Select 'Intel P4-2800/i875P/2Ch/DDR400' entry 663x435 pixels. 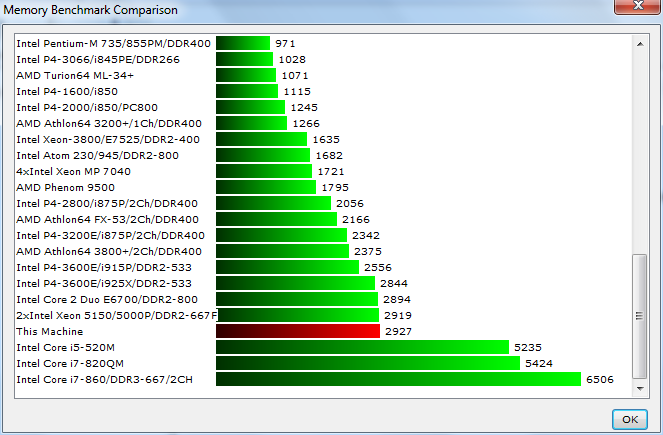[x=107, y=203]
